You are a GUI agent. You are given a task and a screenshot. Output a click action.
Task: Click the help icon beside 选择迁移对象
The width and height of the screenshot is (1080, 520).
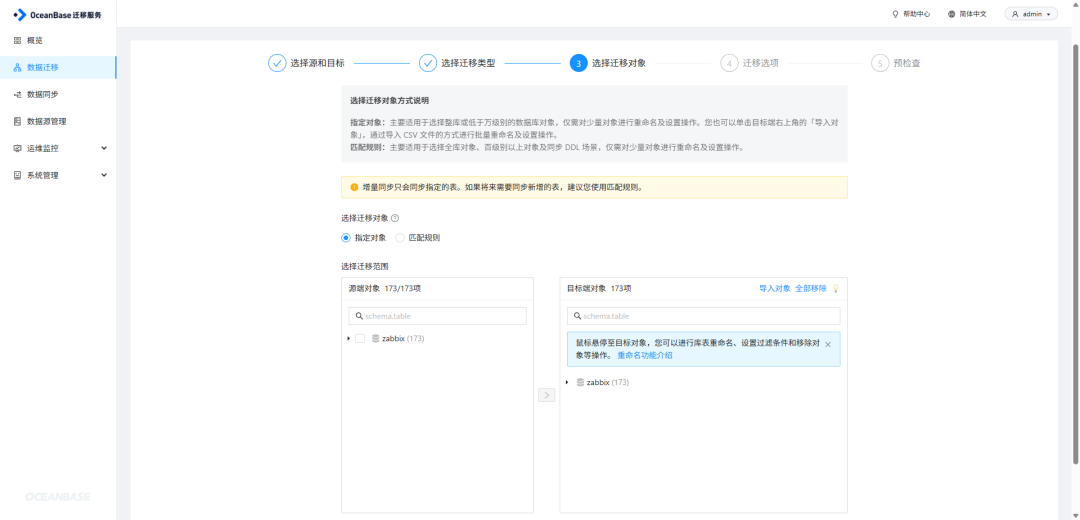[x=395, y=218]
